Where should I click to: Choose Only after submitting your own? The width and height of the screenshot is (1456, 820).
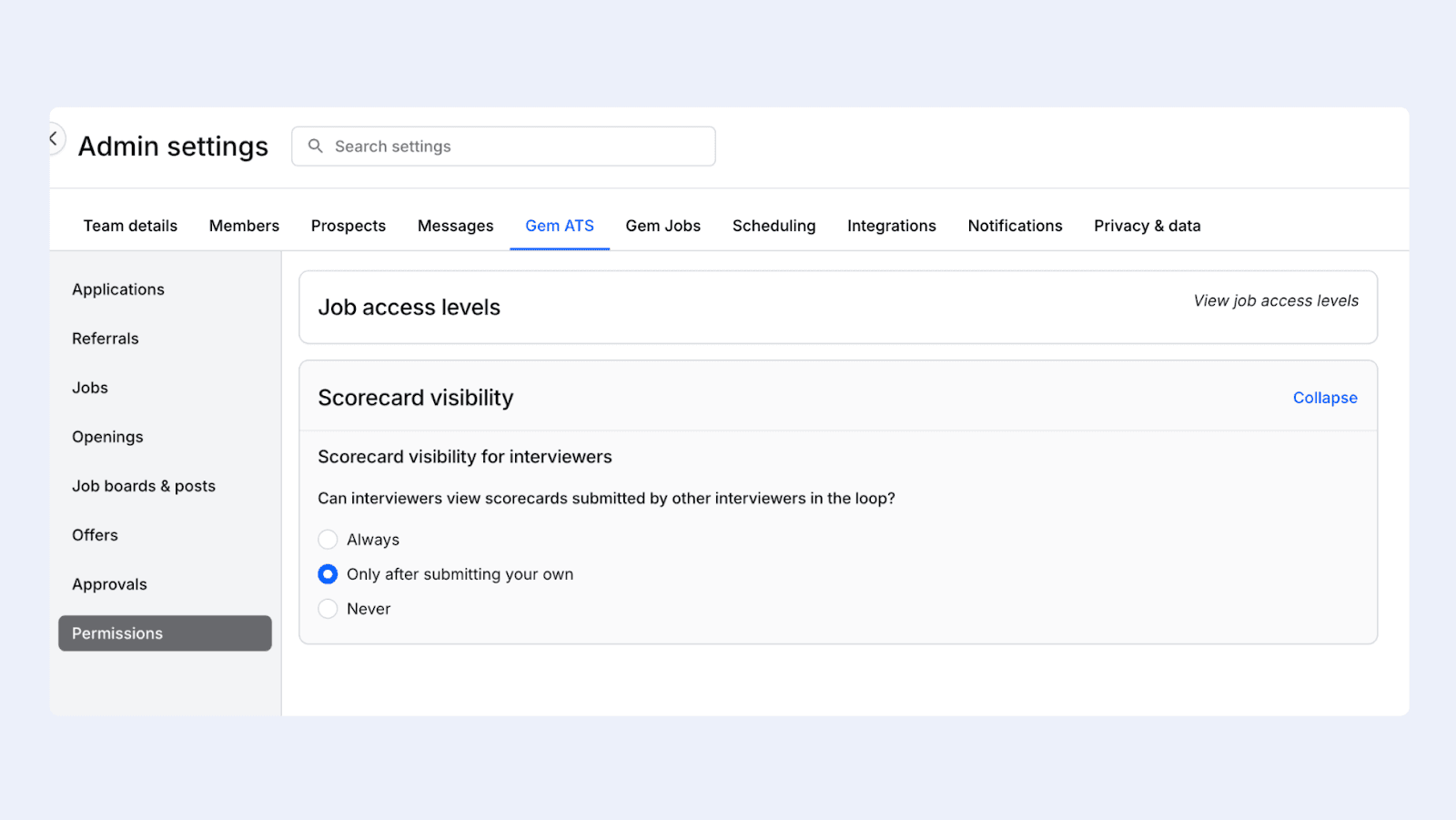tap(328, 573)
